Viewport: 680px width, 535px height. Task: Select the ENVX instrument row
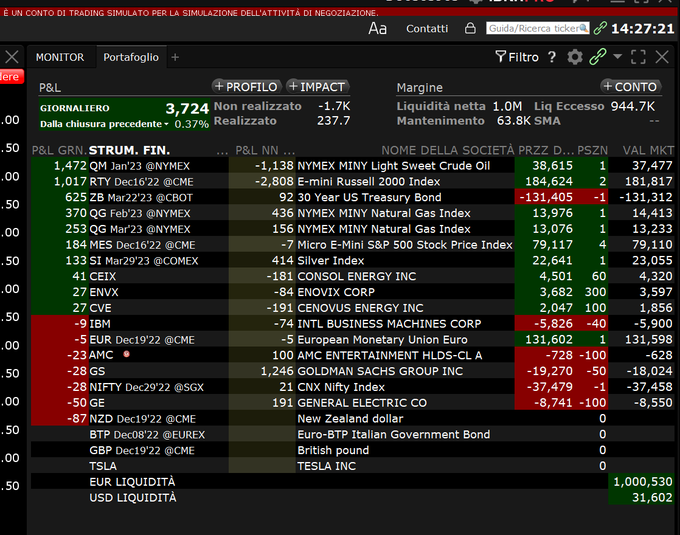point(353,292)
